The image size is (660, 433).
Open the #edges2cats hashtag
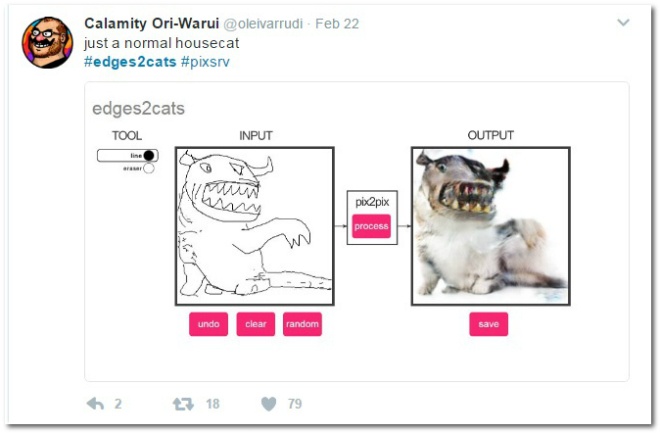coord(130,62)
